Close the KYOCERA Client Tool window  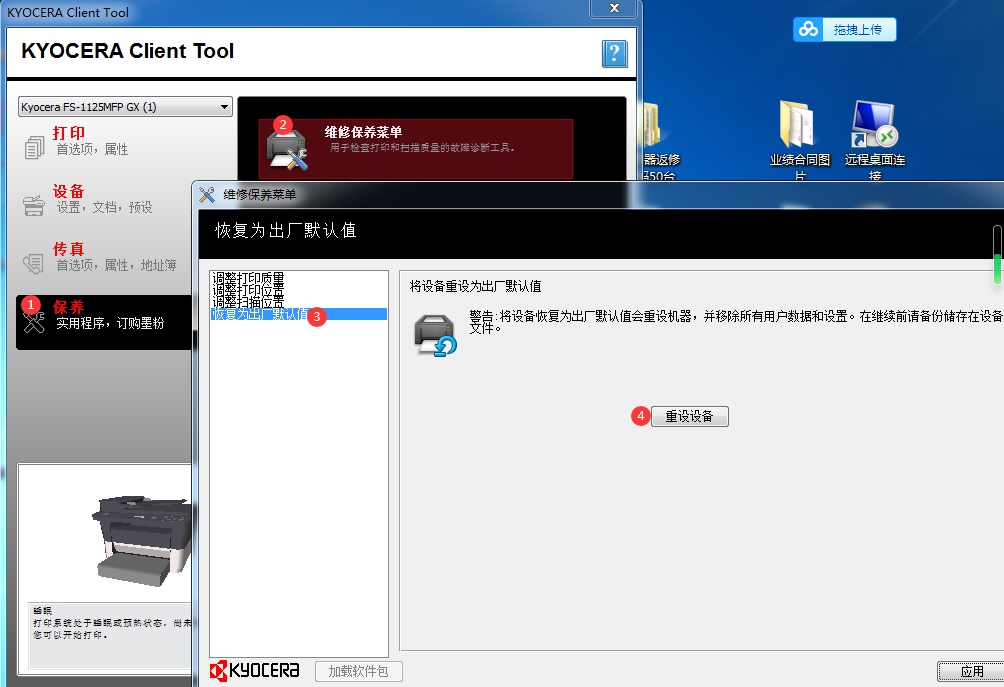[614, 8]
